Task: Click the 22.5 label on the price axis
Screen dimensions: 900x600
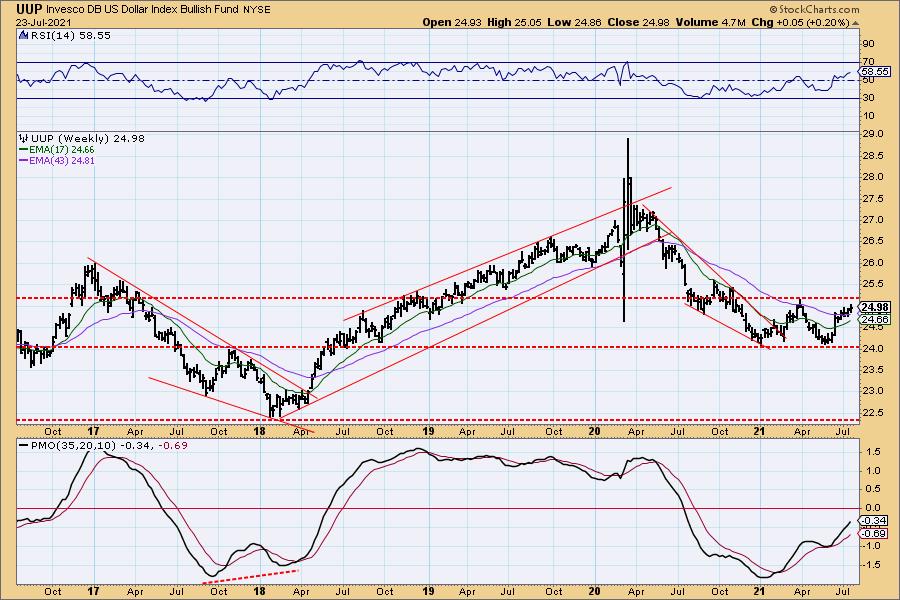Action: [x=871, y=412]
